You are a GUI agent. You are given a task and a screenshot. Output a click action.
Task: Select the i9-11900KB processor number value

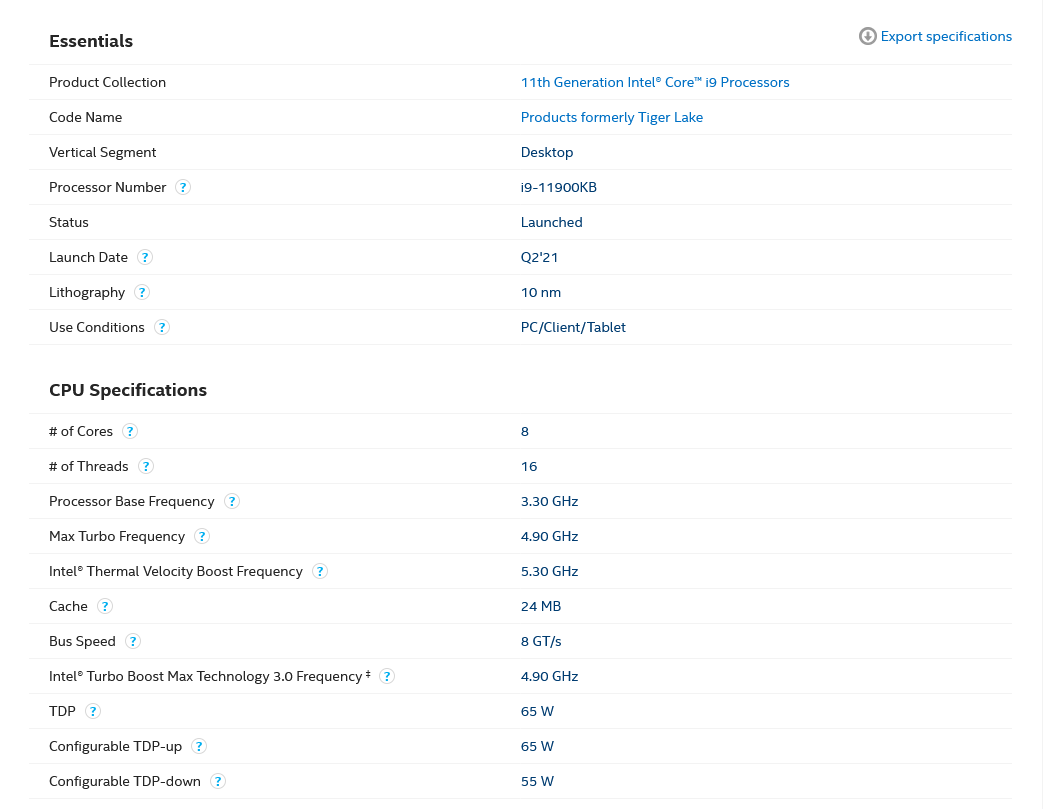[x=558, y=187]
